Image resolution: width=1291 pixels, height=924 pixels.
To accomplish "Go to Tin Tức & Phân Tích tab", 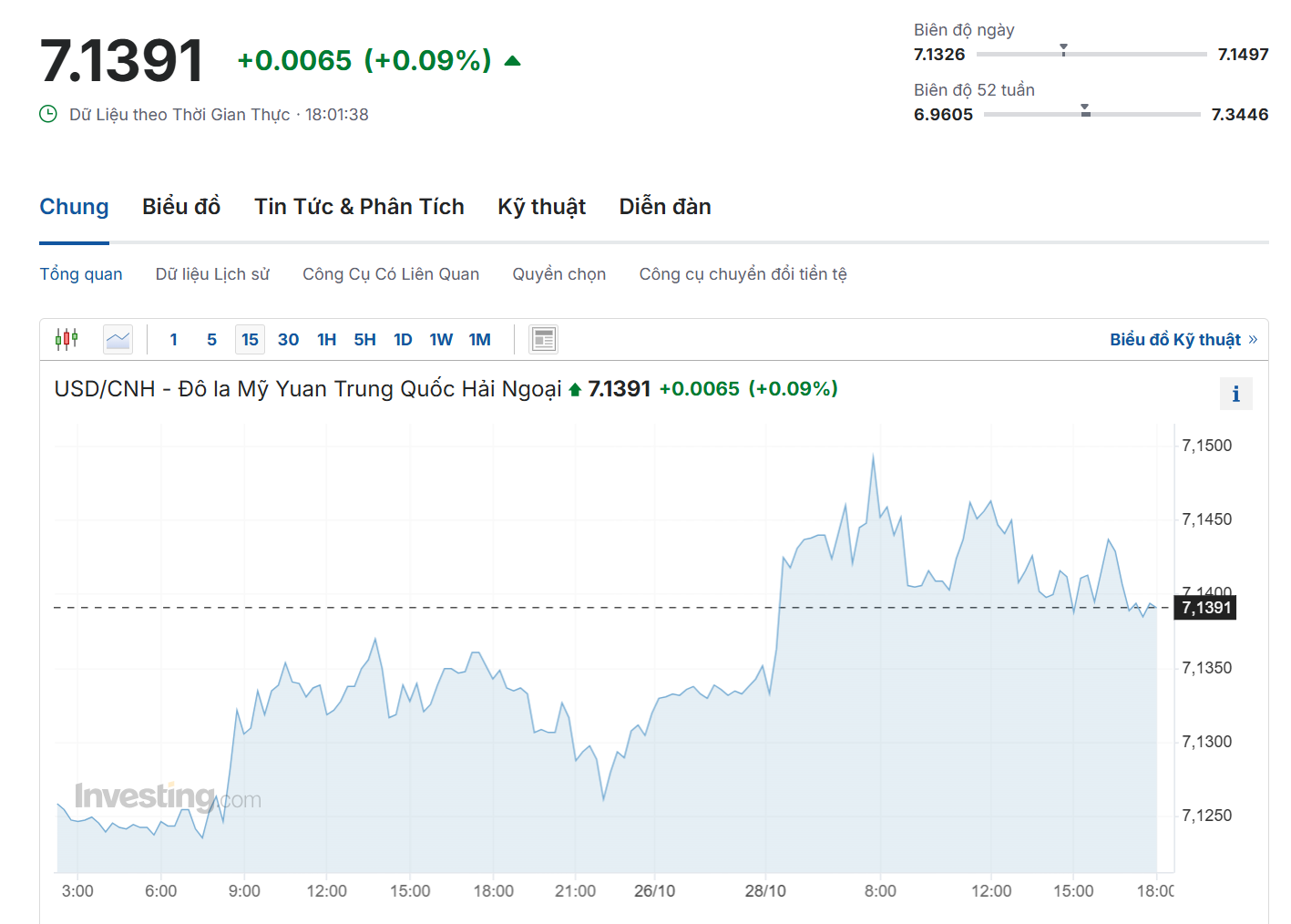I will [359, 207].
